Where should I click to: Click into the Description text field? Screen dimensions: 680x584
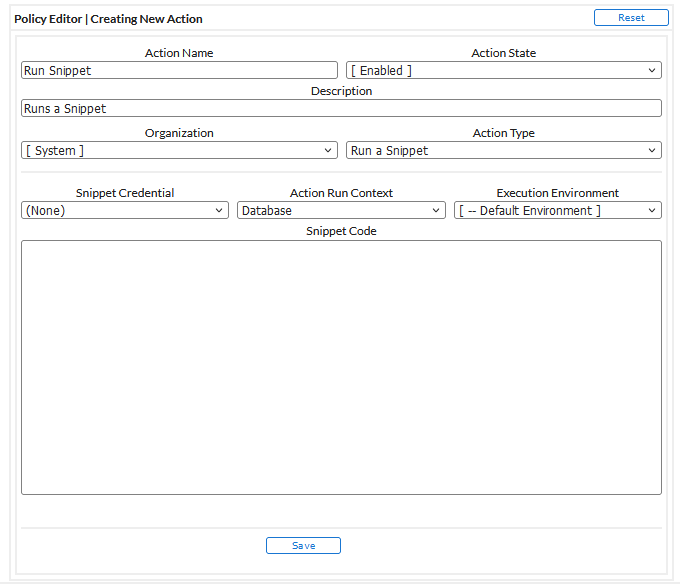point(341,108)
